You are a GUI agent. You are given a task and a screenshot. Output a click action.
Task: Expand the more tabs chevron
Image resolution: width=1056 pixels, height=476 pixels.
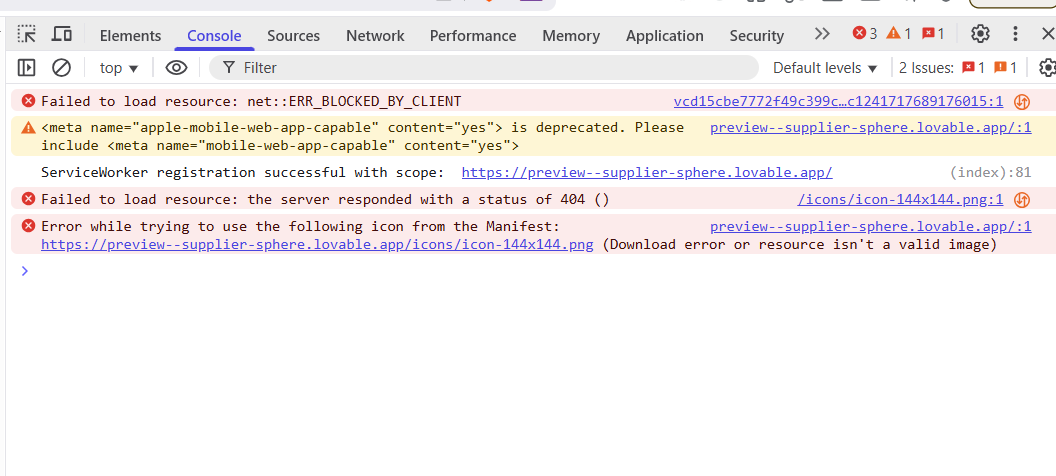click(822, 34)
